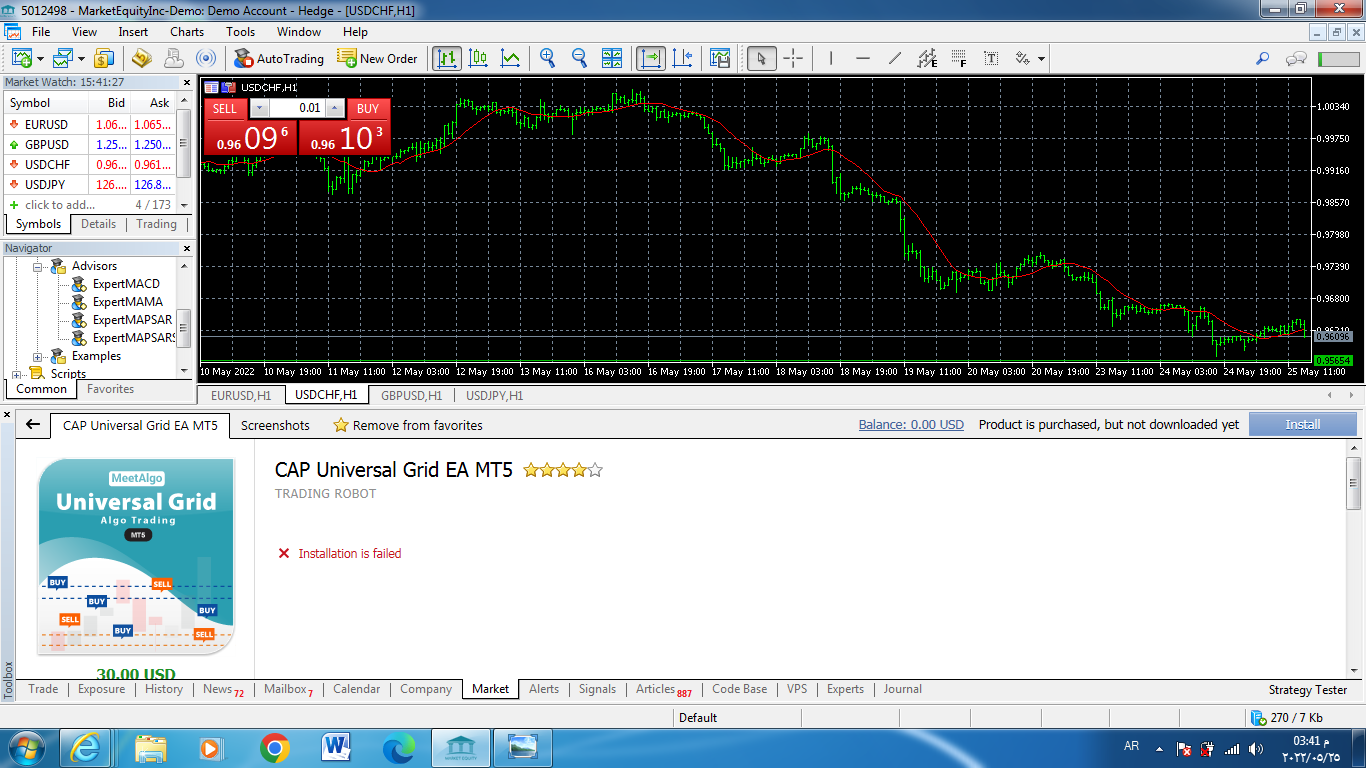Viewport: 1366px width, 768px height.
Task: Toggle the AutoTrading button
Action: (279, 58)
